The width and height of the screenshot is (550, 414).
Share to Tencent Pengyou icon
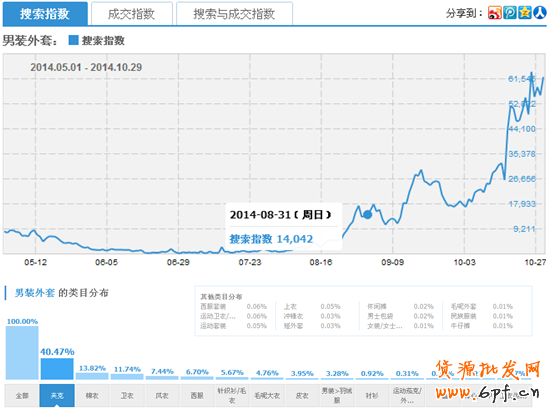coord(510,13)
